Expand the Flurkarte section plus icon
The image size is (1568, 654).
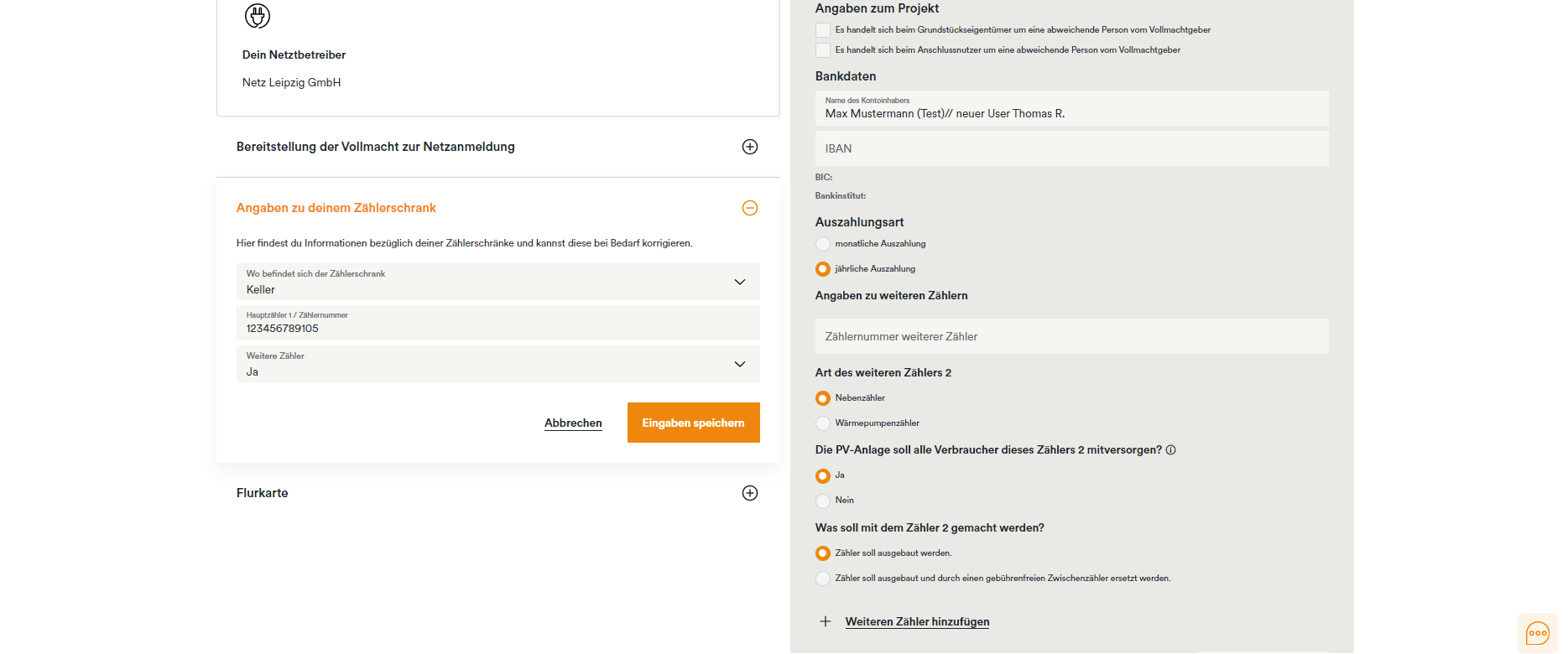[750, 493]
